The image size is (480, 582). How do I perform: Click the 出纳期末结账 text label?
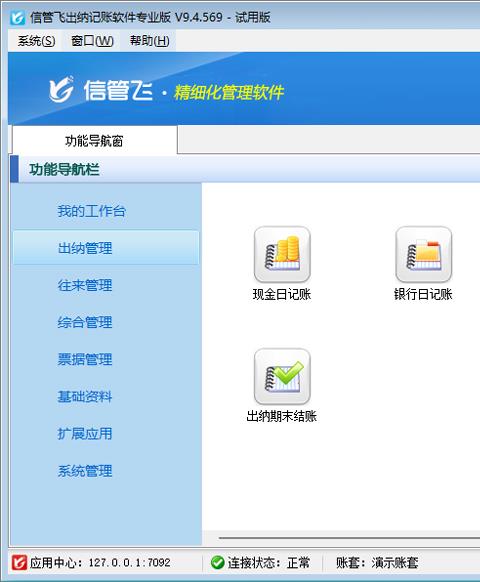coord(282,416)
